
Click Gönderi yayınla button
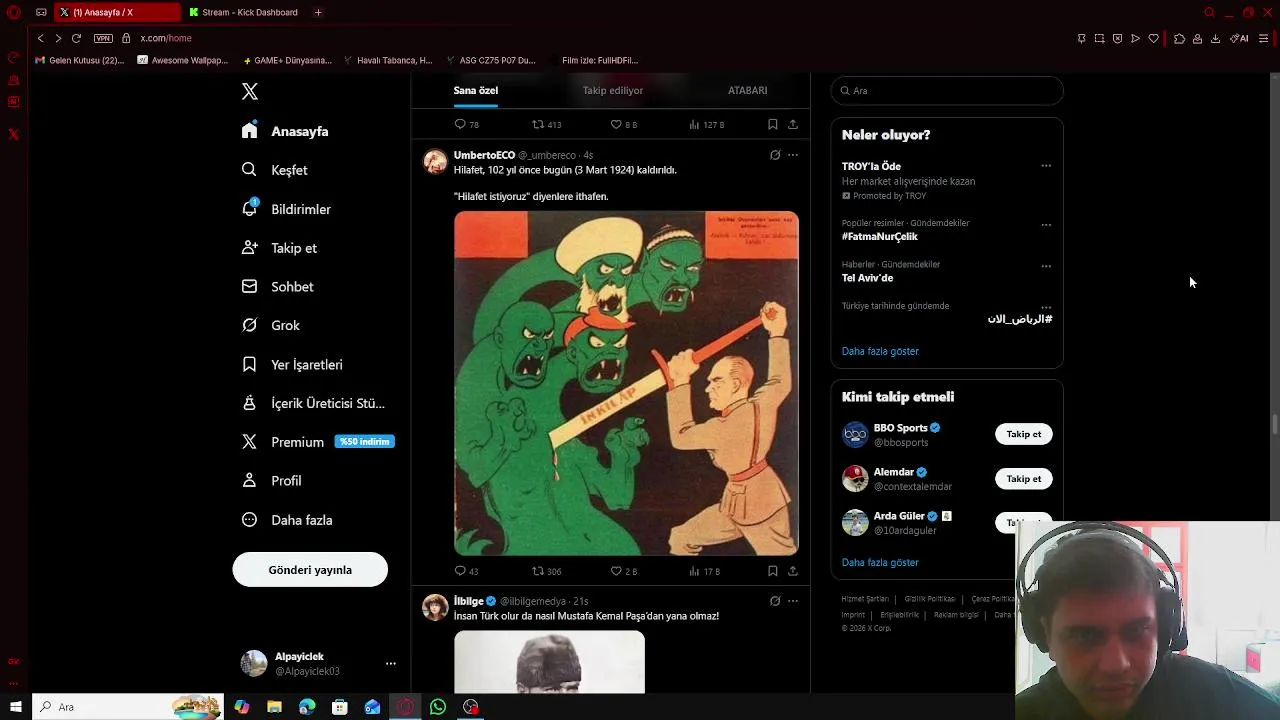coord(310,570)
